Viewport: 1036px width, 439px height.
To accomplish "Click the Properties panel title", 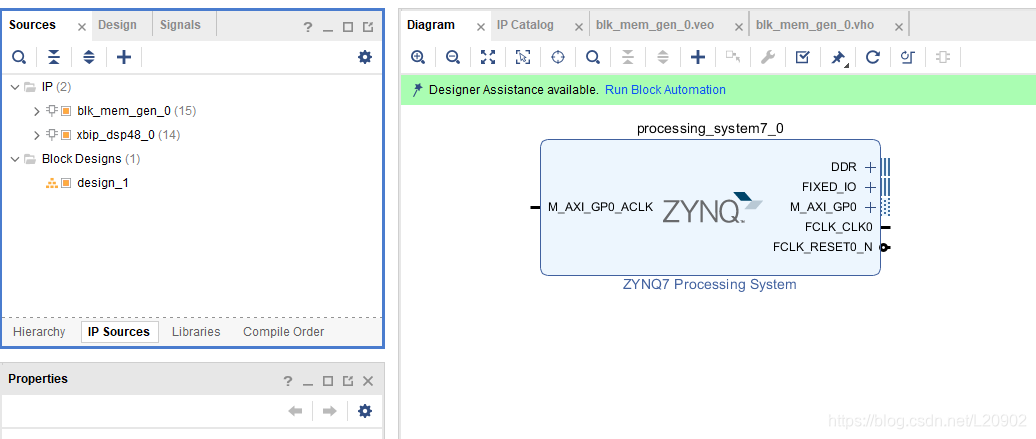I will click(x=38, y=379).
